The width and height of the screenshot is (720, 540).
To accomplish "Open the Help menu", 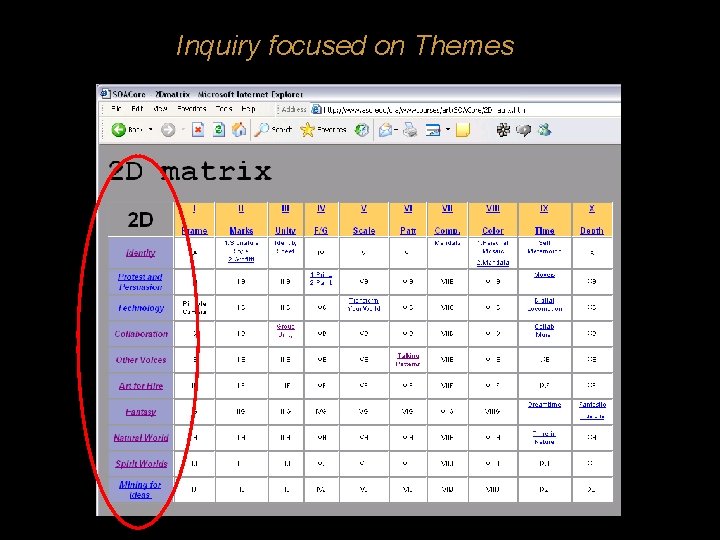I will click(248, 109).
